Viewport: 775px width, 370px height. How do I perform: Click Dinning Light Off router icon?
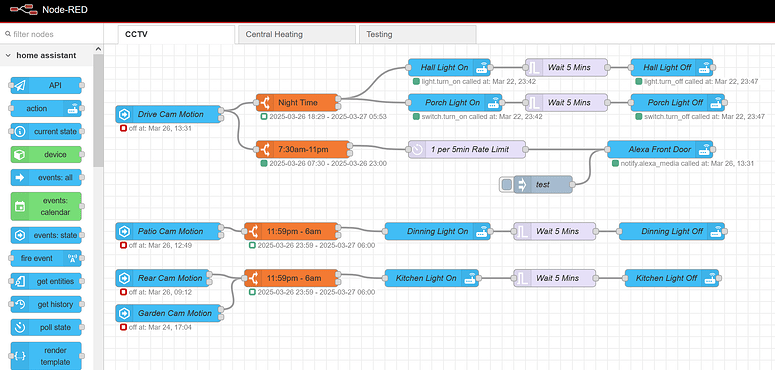coord(716,231)
